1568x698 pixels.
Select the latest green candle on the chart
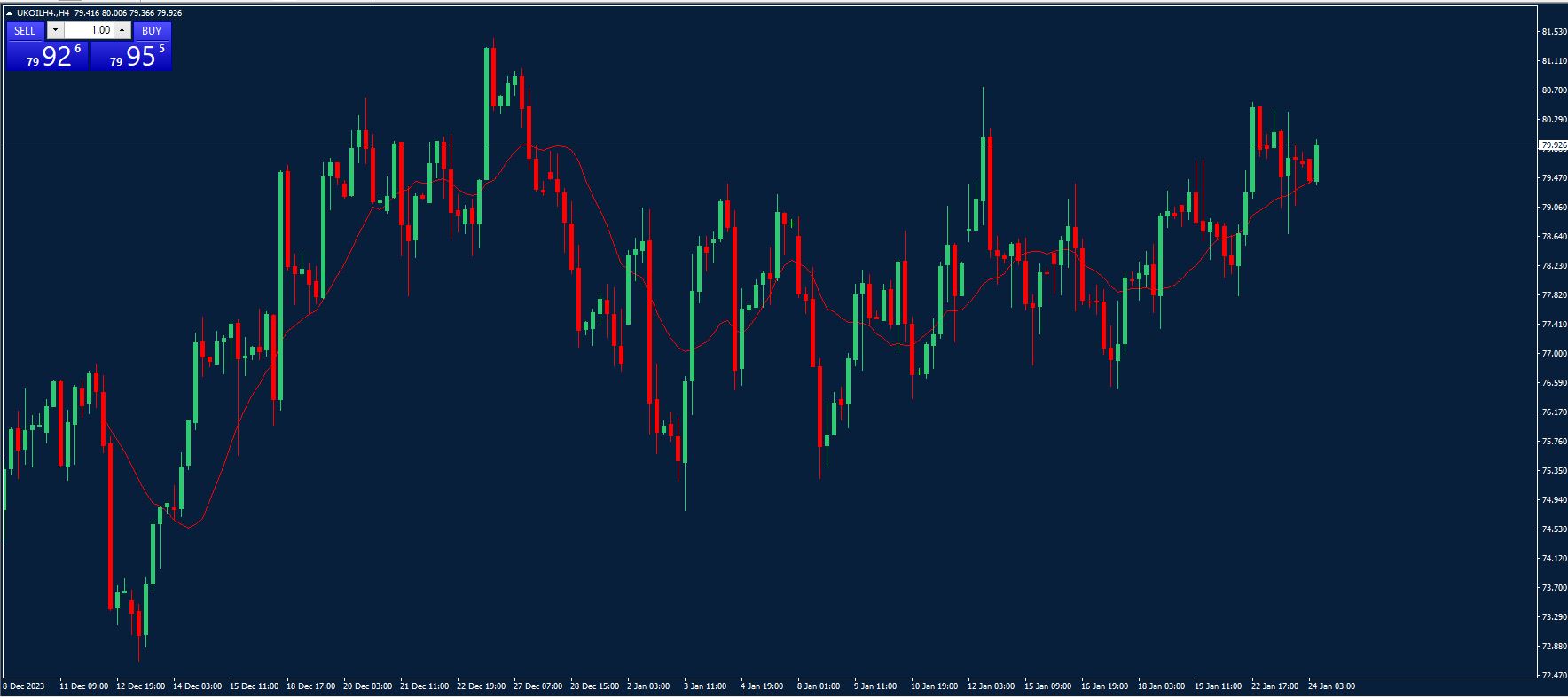click(1316, 162)
